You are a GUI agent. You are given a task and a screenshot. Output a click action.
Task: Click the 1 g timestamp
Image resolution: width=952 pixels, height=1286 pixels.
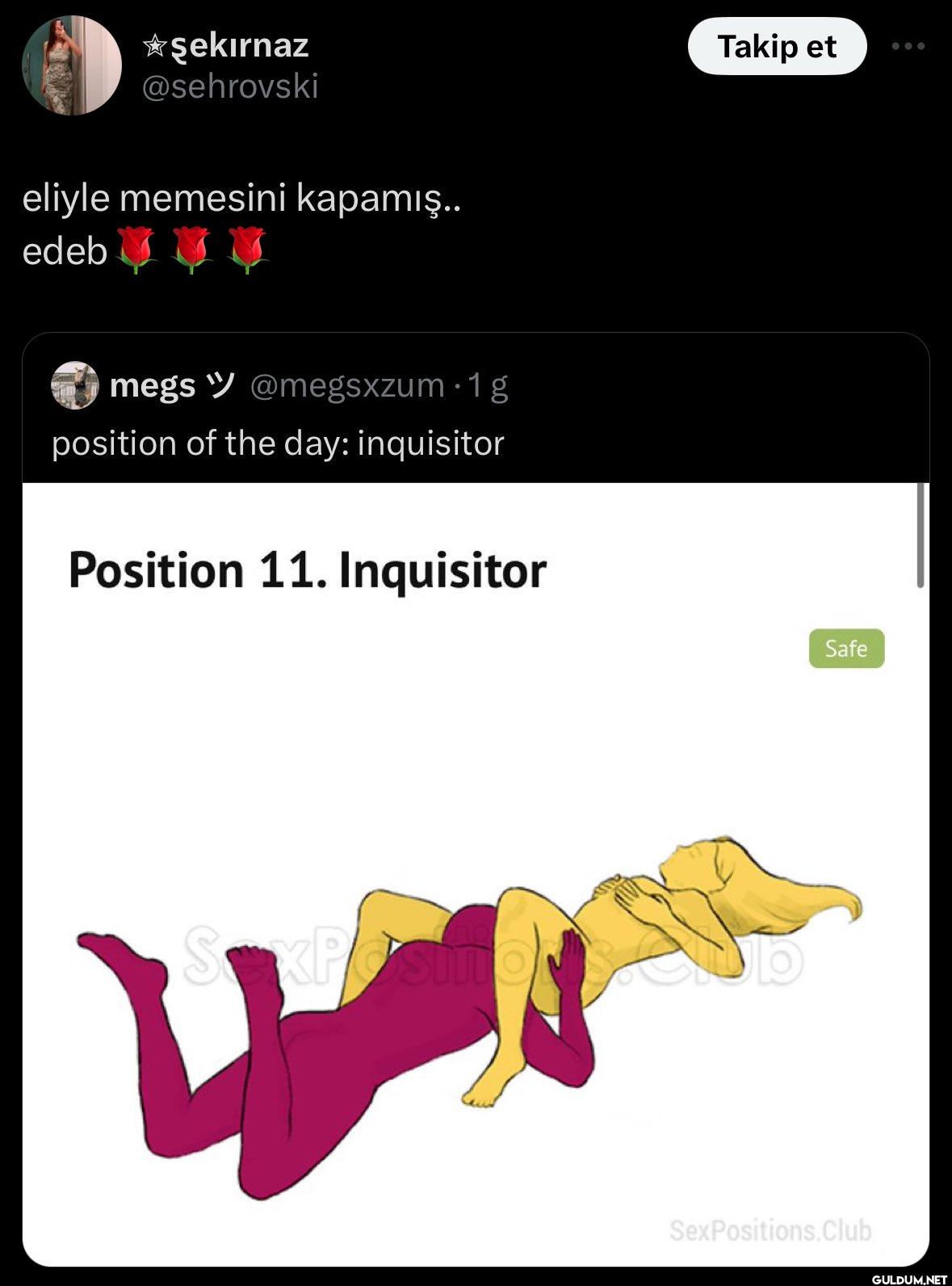pos(488,385)
